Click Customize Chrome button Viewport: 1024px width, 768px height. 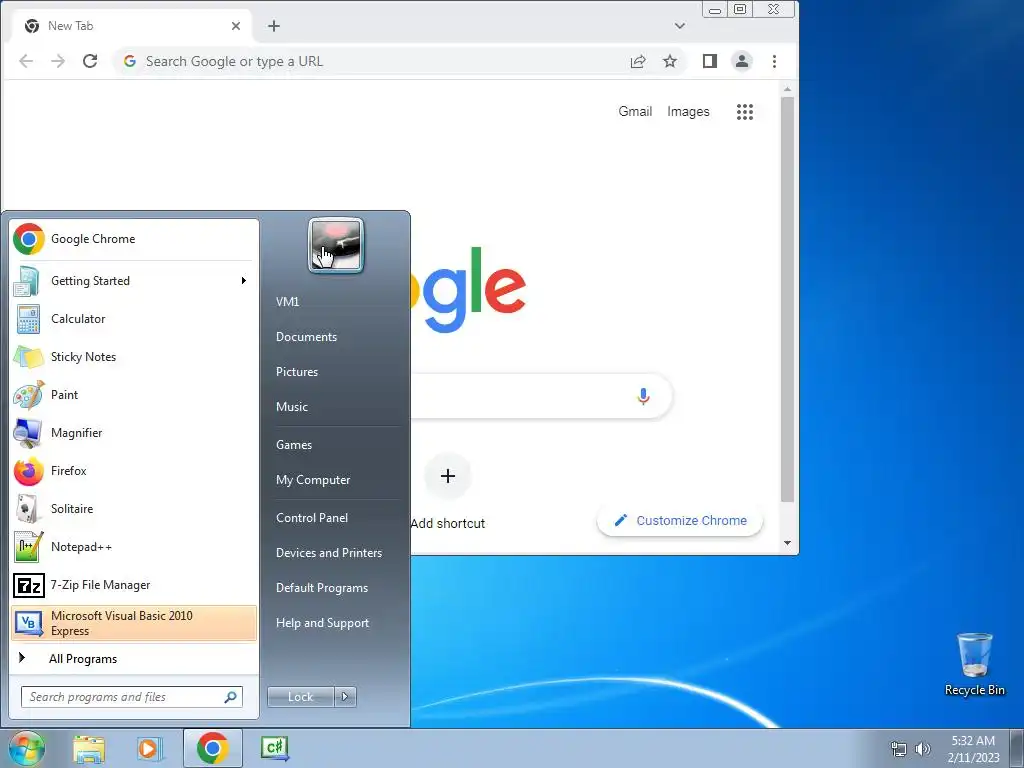[680, 520]
